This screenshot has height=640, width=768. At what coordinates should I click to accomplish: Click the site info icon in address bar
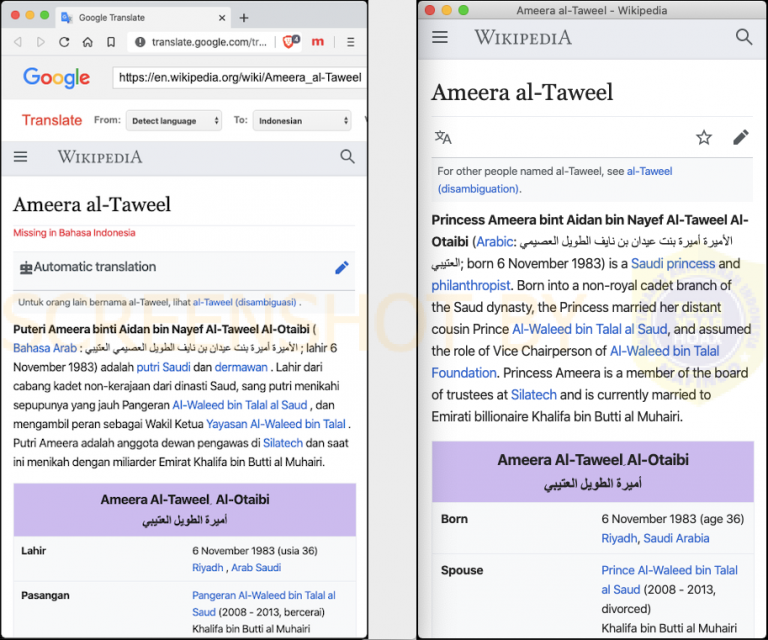140,42
